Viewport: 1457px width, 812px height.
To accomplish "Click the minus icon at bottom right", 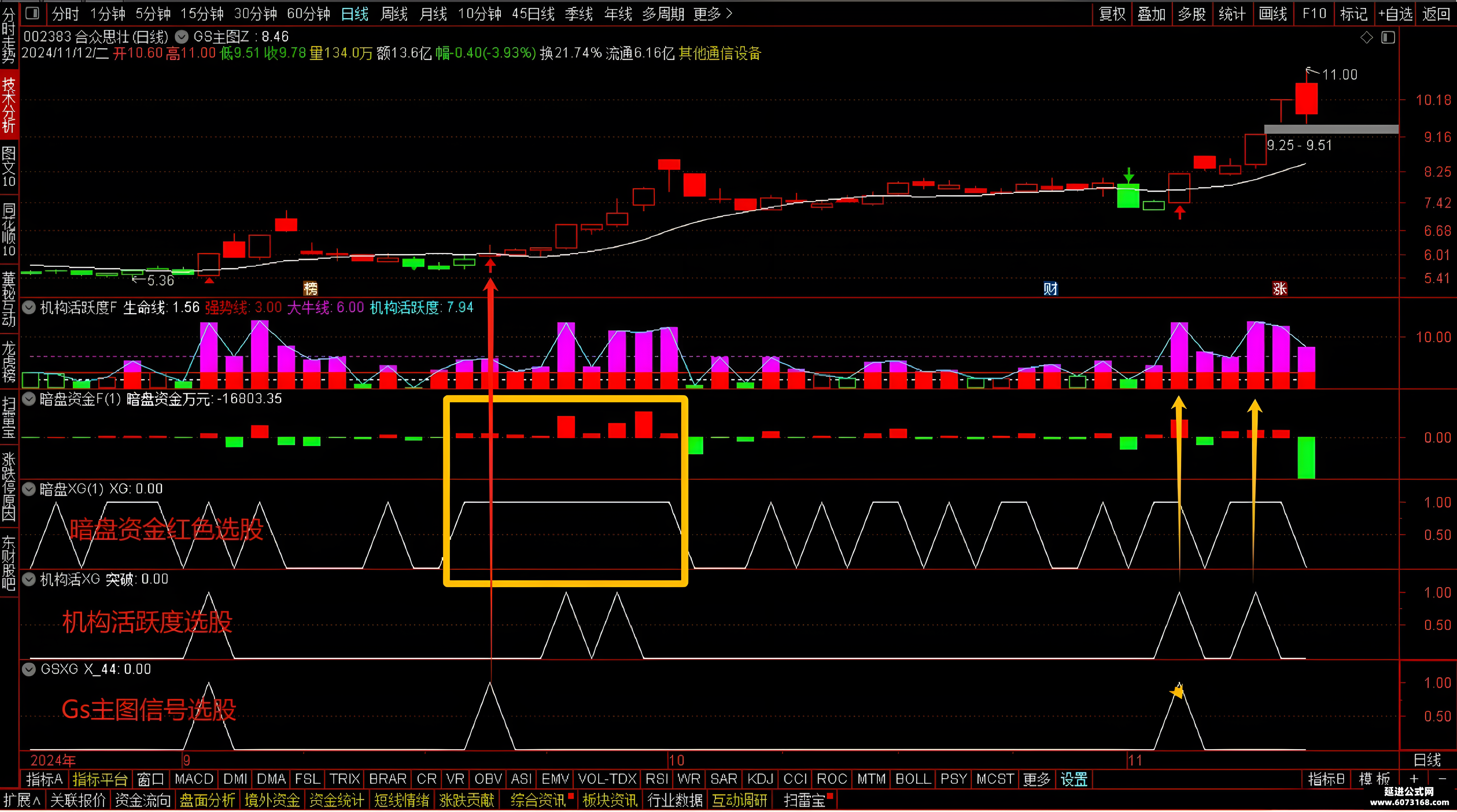I will [1443, 779].
